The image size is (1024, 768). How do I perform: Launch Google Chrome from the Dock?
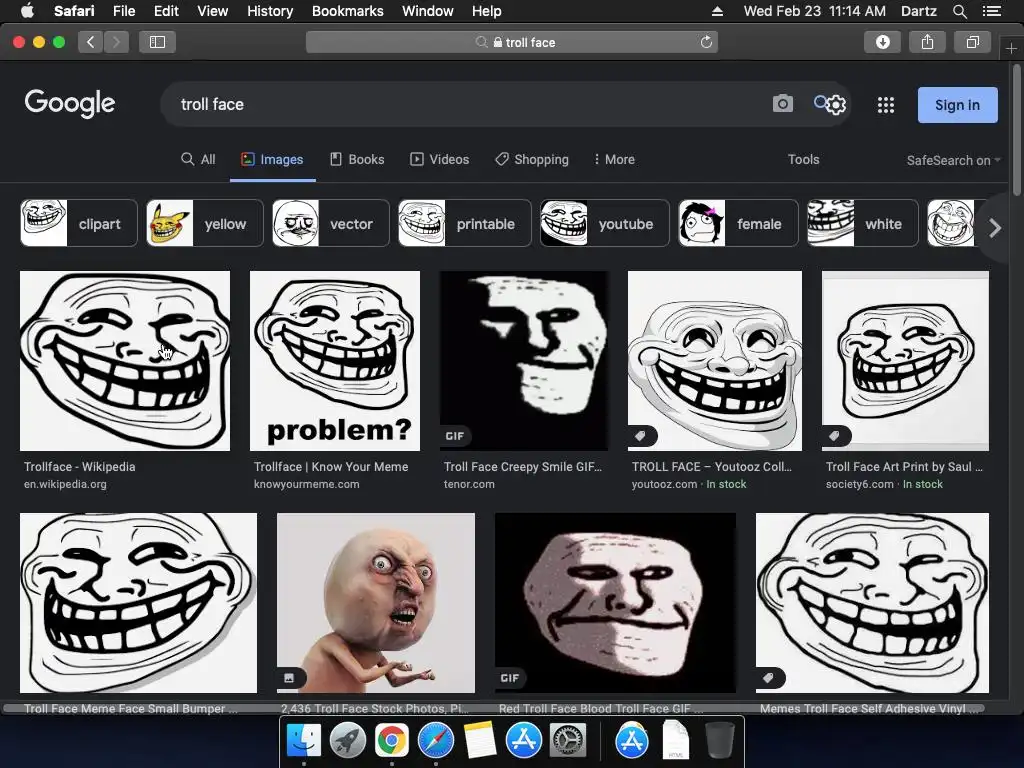click(391, 740)
